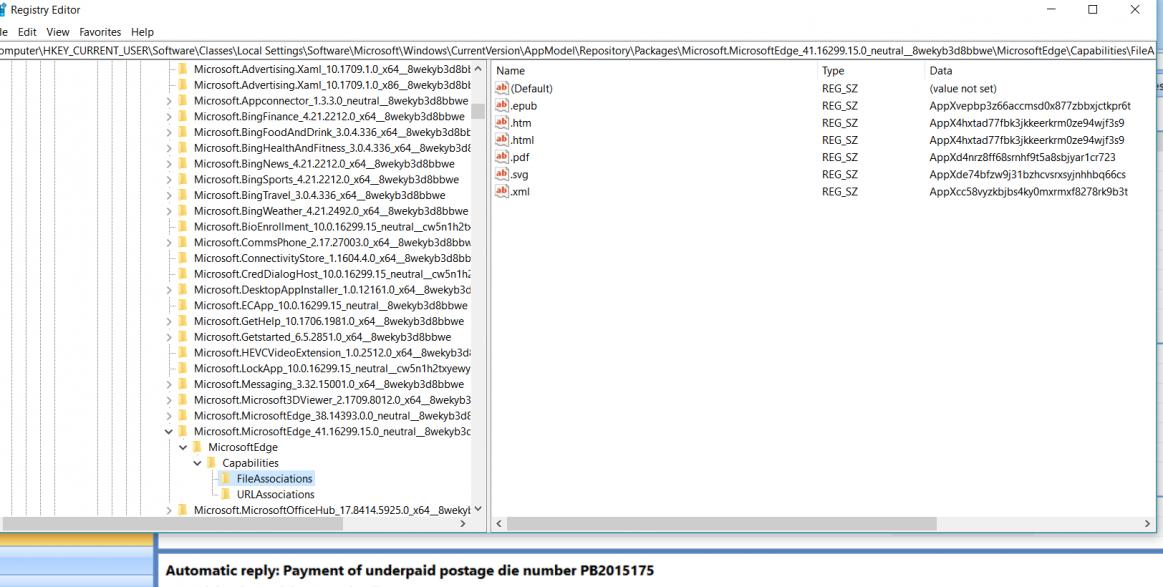The width and height of the screenshot is (1163, 587).
Task: Click the string value icon beside (Default)
Action: (x=502, y=88)
